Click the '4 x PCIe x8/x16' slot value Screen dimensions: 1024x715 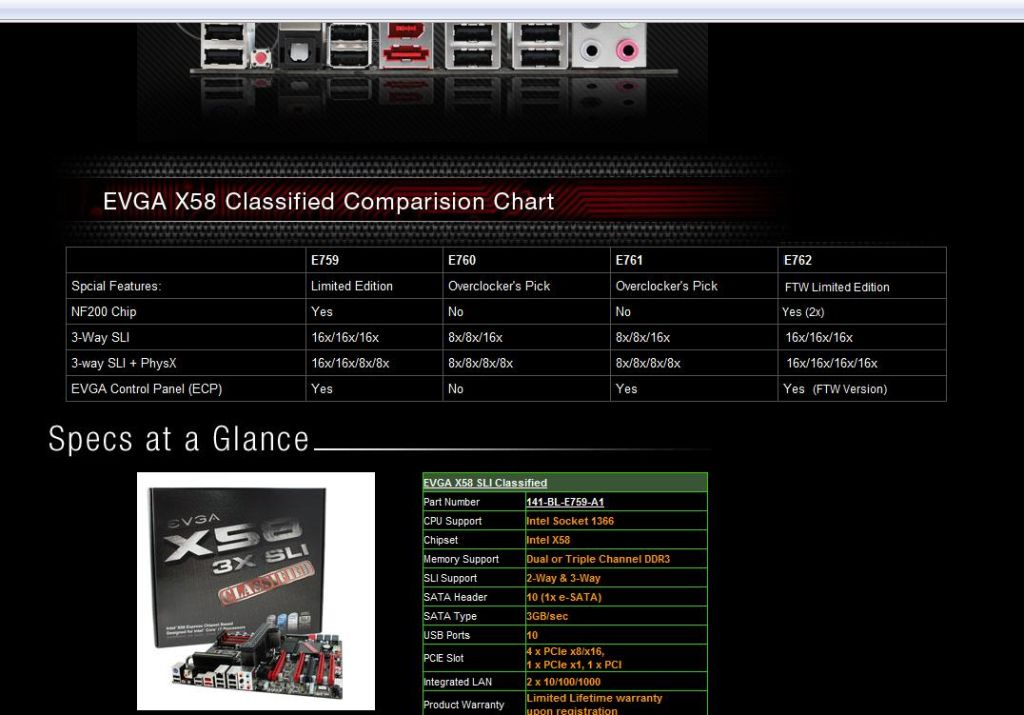(566, 651)
